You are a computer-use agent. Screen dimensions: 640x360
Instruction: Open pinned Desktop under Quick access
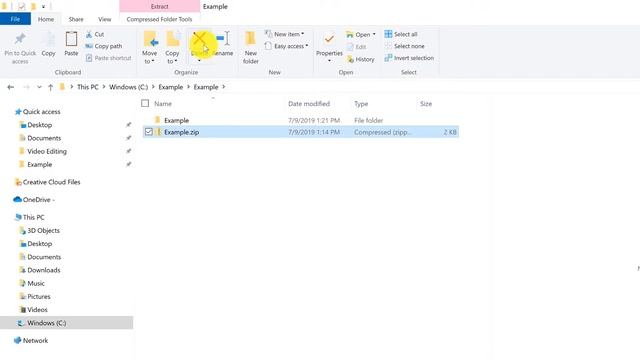point(40,125)
